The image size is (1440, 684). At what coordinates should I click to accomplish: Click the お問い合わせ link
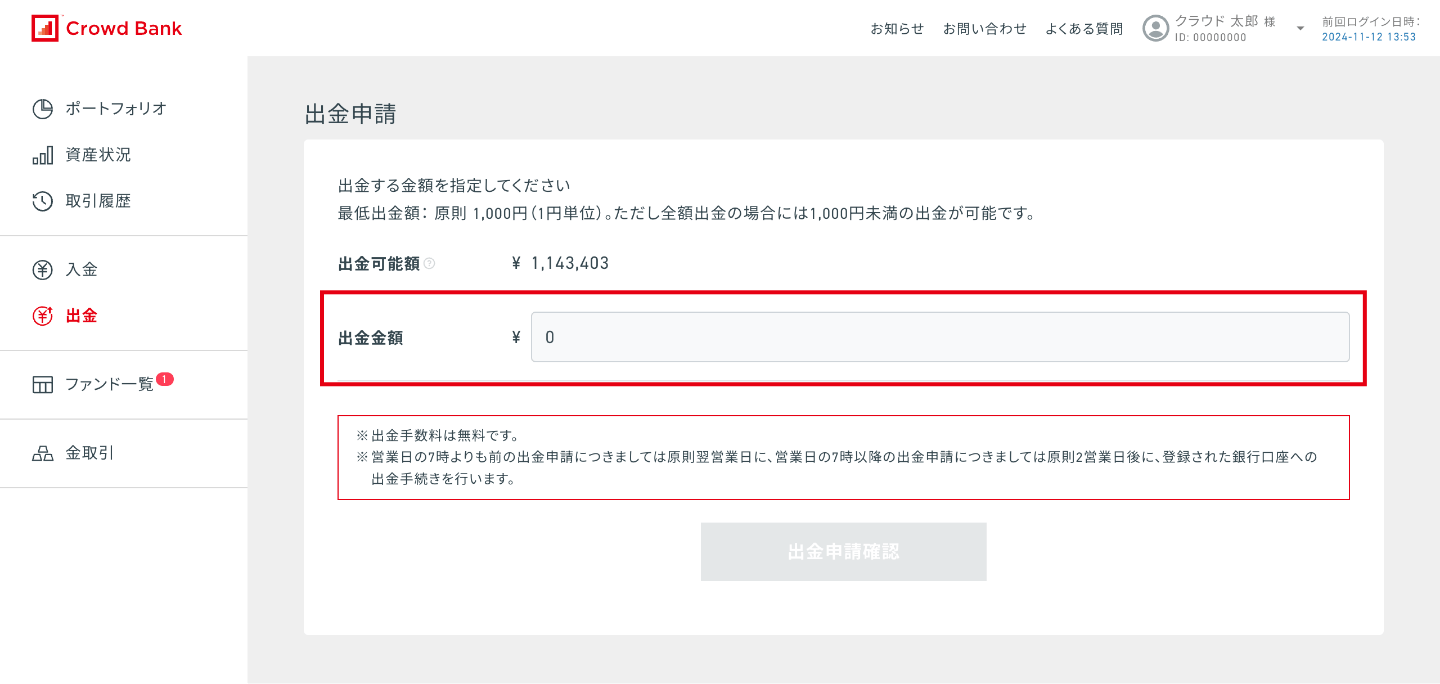tap(984, 29)
